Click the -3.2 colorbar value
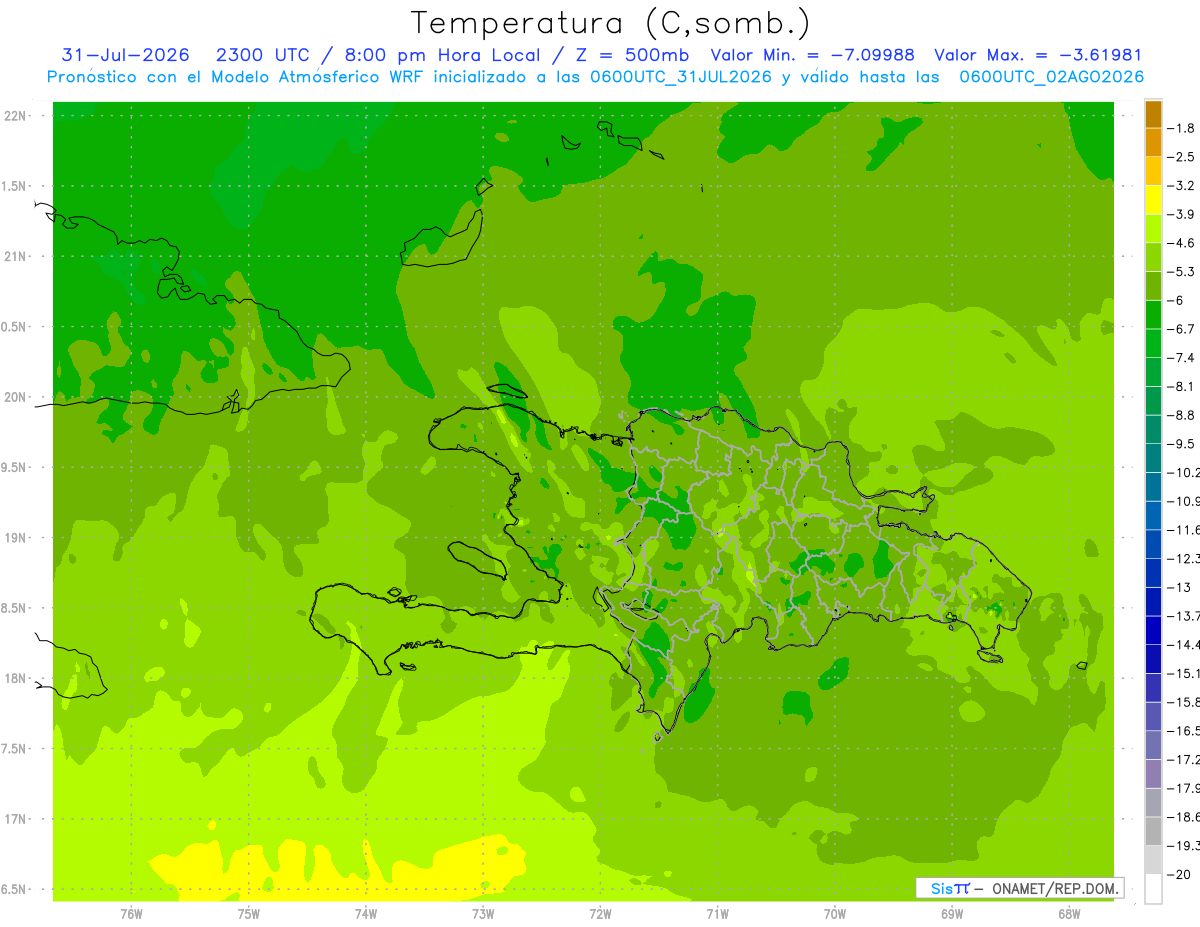Screen dimensions: 1200x927 point(1183,186)
